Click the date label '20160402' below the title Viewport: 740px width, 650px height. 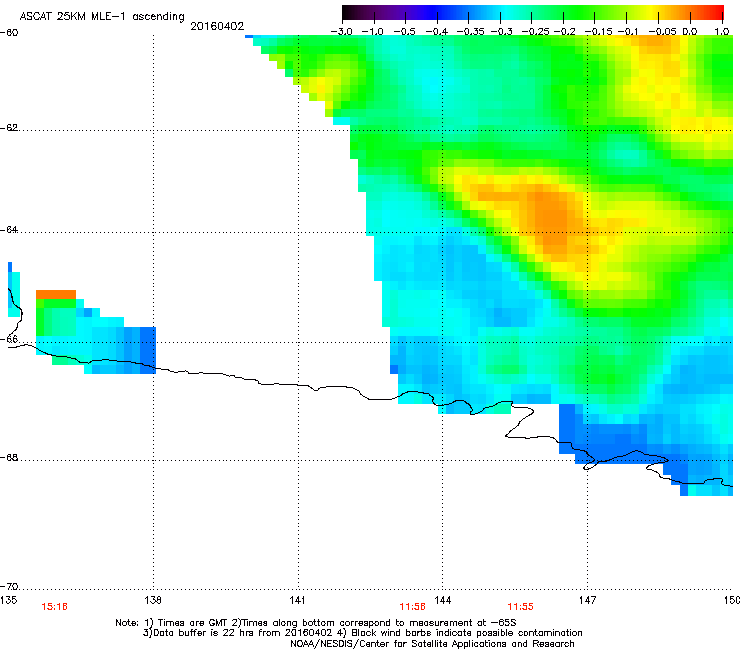[x=217, y=26]
